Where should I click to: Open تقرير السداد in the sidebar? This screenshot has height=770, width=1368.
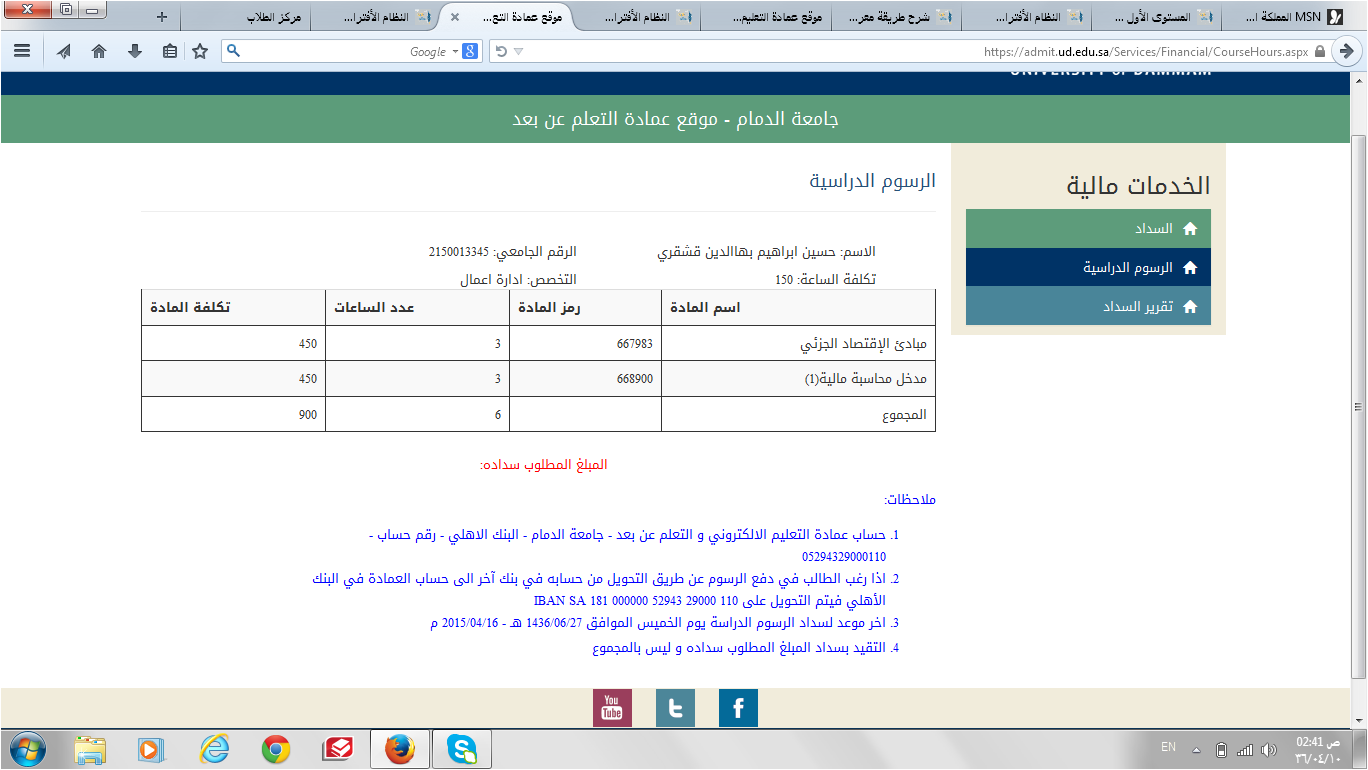pos(1088,307)
